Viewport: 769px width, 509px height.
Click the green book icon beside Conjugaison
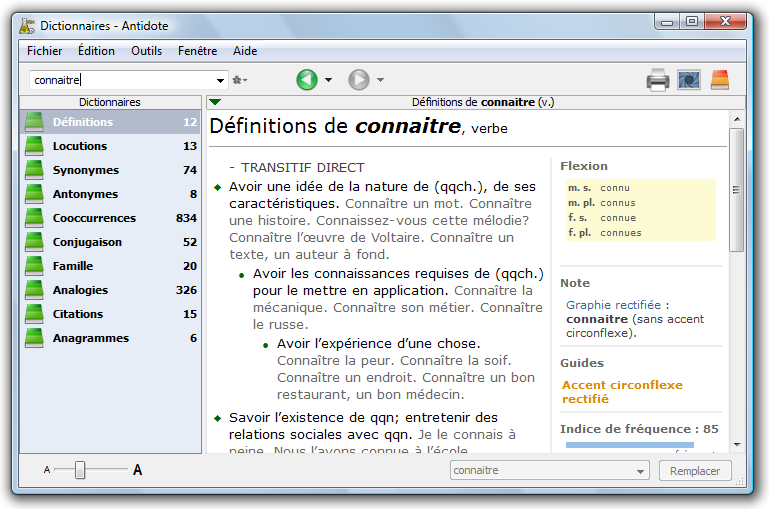34,242
